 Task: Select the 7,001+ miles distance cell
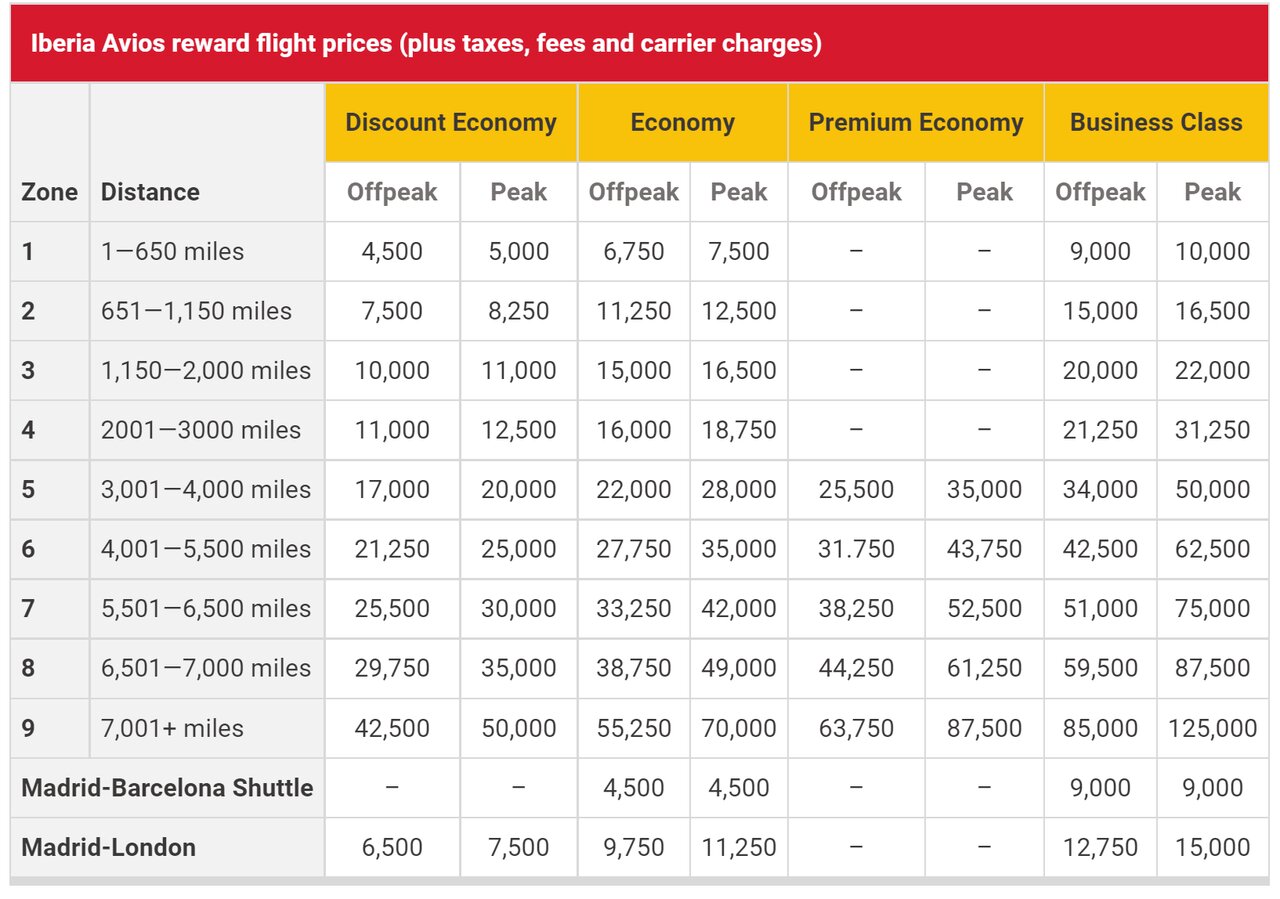(172, 728)
